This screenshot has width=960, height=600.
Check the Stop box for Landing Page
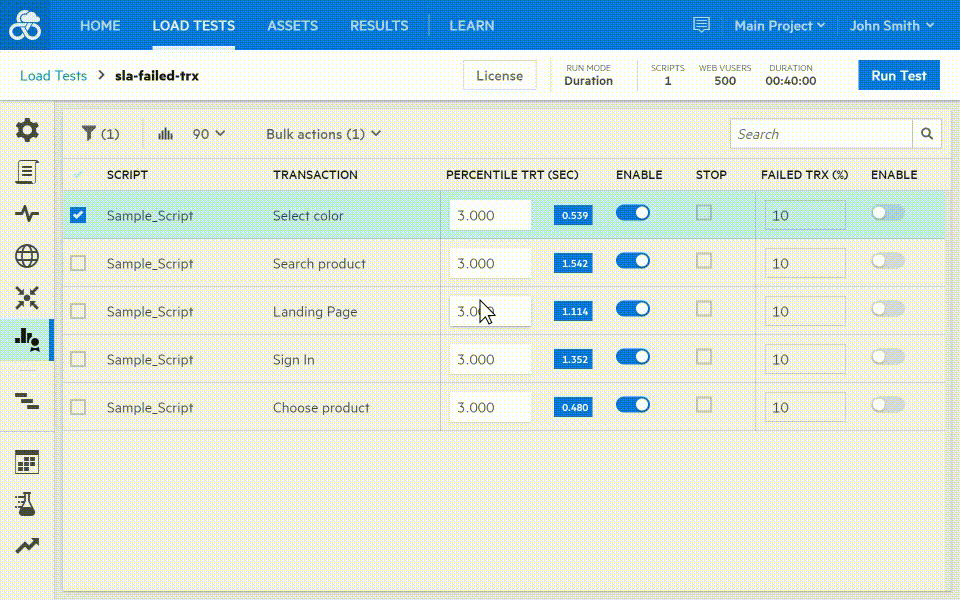(704, 309)
